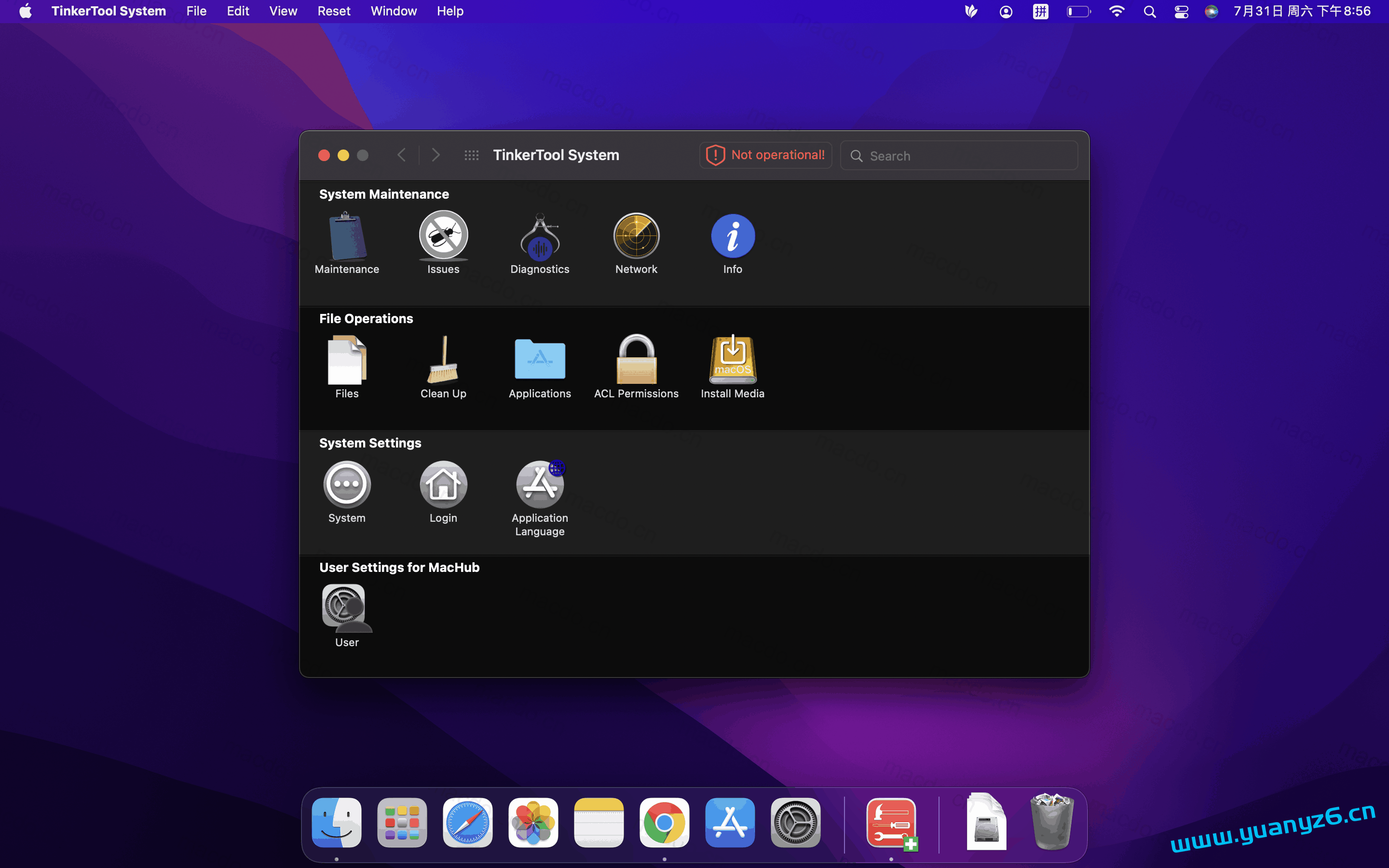Open the Application Language settings
Viewport: 1389px width, 868px height.
coord(540,485)
